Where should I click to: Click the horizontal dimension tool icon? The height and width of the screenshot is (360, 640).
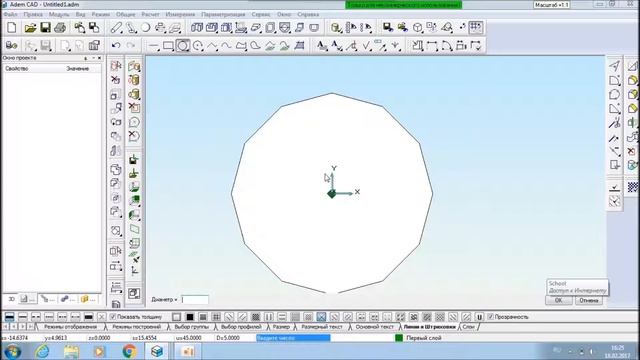431,46
